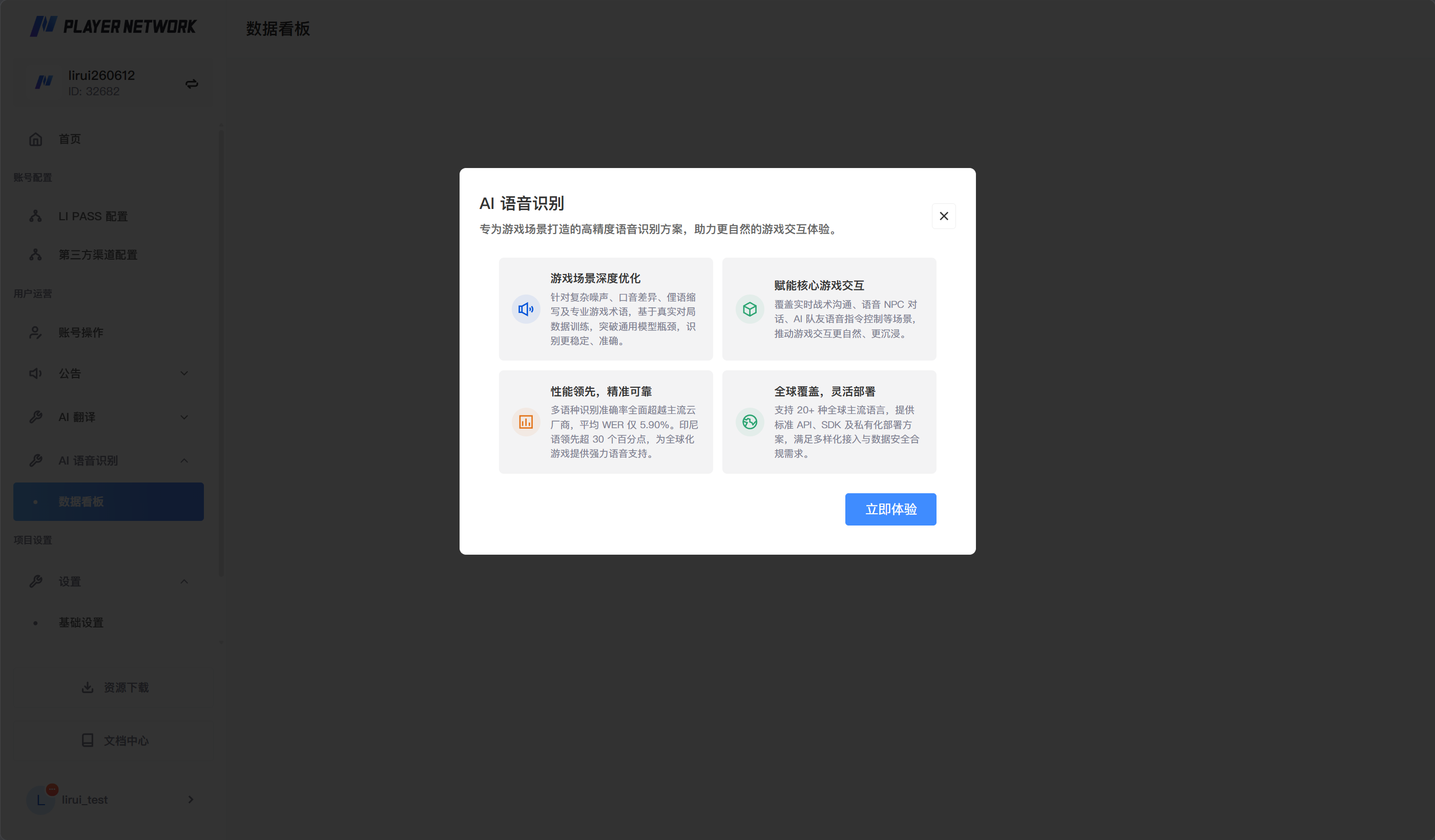Viewport: 1435px width, 840px height.
Task: Click the 公告 menu label
Action: pos(70,373)
